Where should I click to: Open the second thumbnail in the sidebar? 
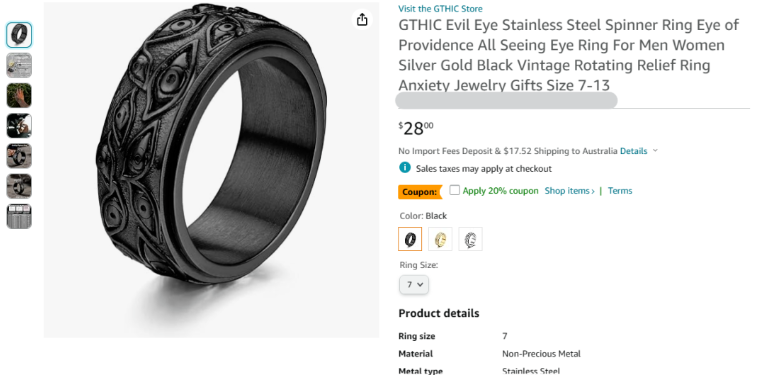click(19, 65)
